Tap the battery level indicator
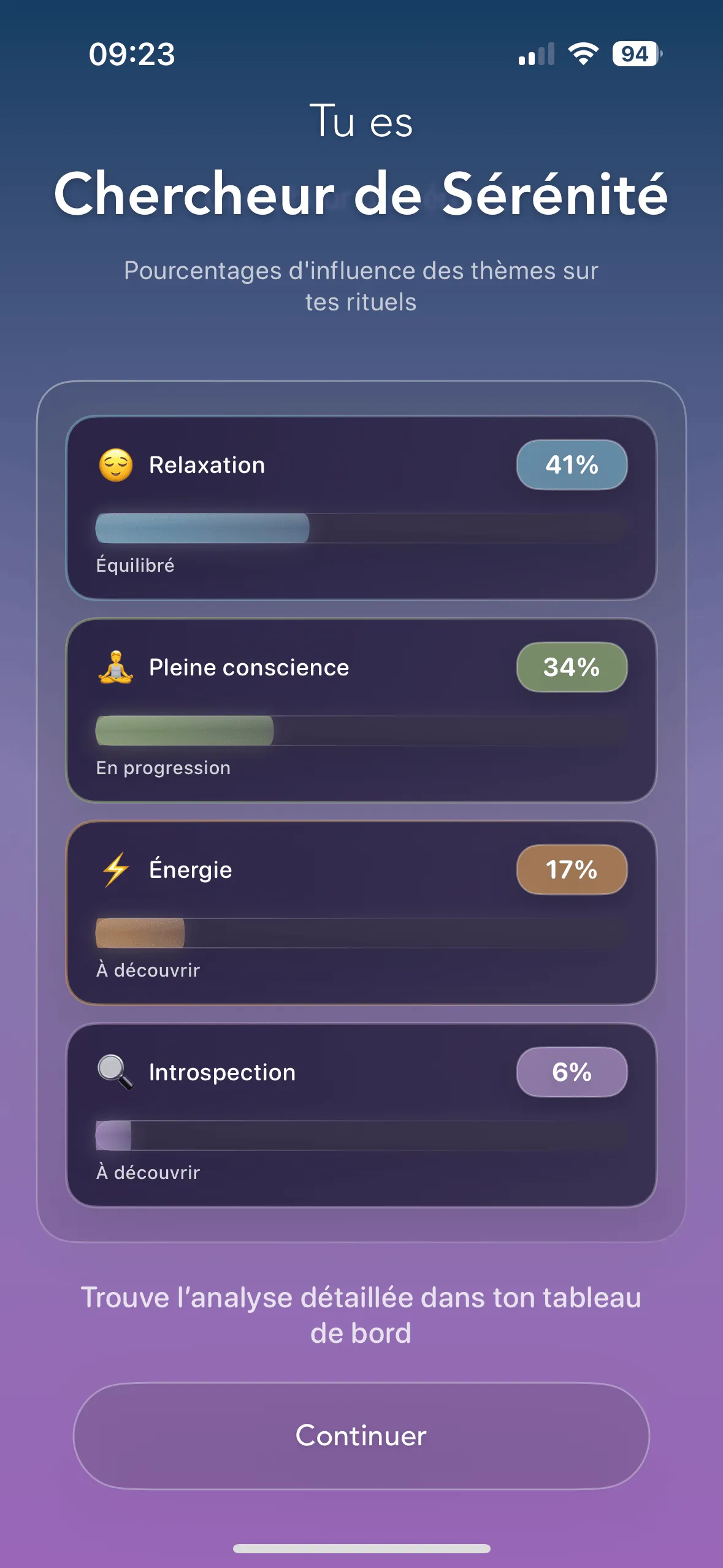 (637, 54)
